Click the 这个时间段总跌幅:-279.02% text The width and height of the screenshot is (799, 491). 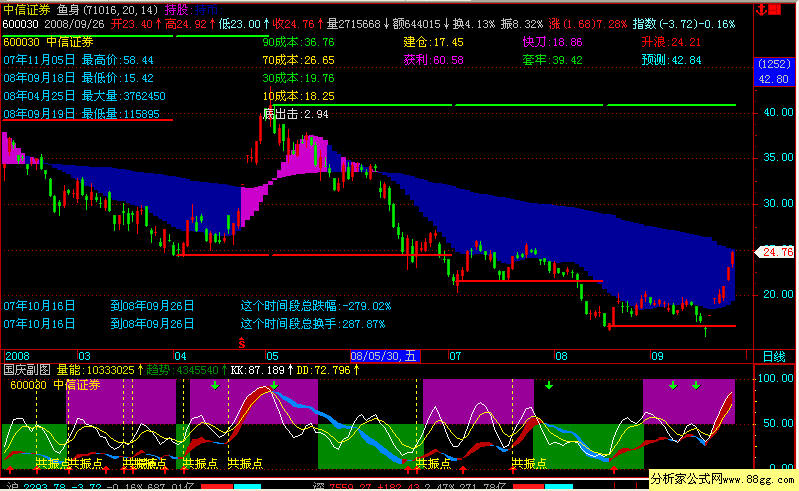[316, 306]
